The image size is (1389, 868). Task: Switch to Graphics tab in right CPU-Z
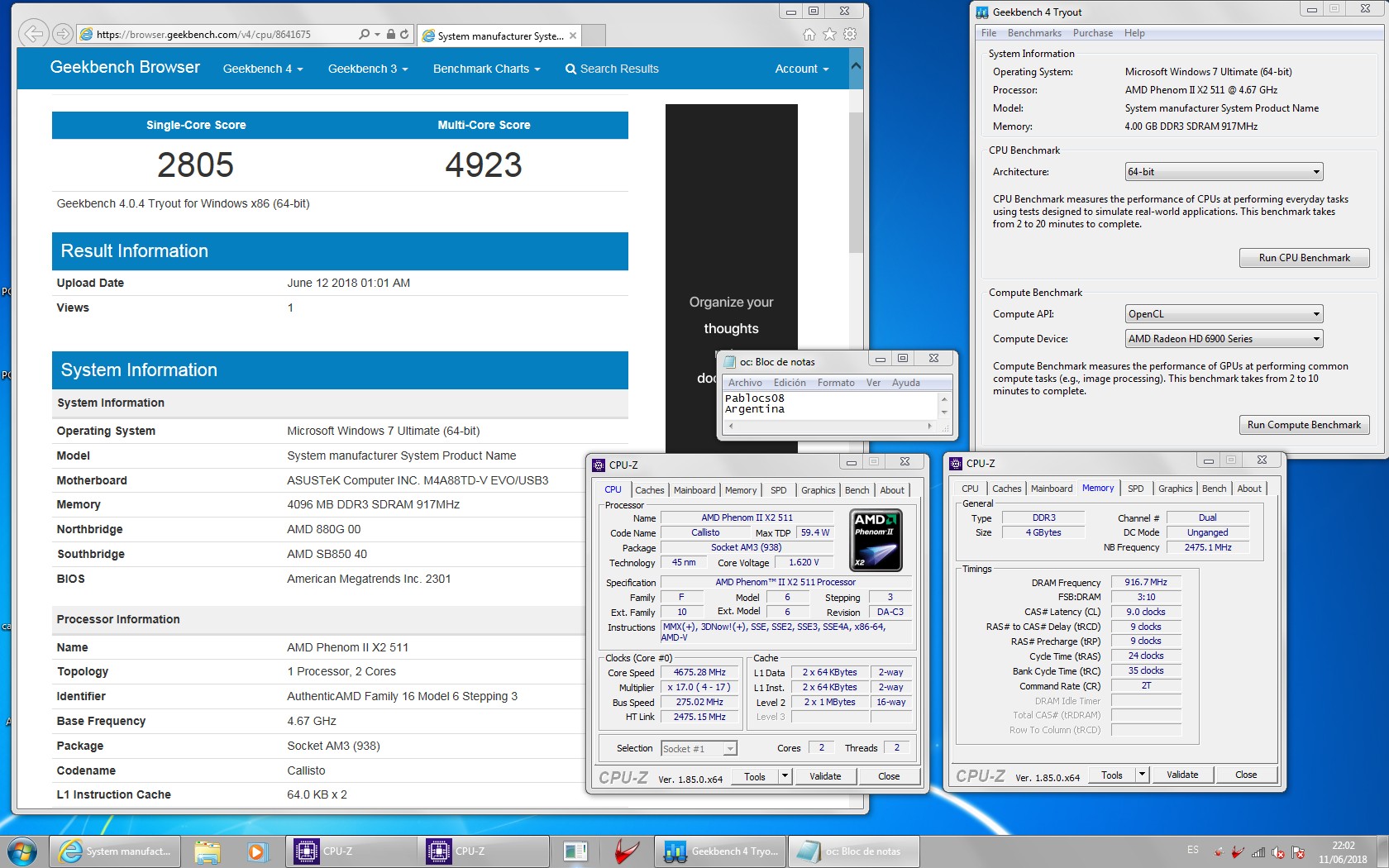click(x=1175, y=489)
